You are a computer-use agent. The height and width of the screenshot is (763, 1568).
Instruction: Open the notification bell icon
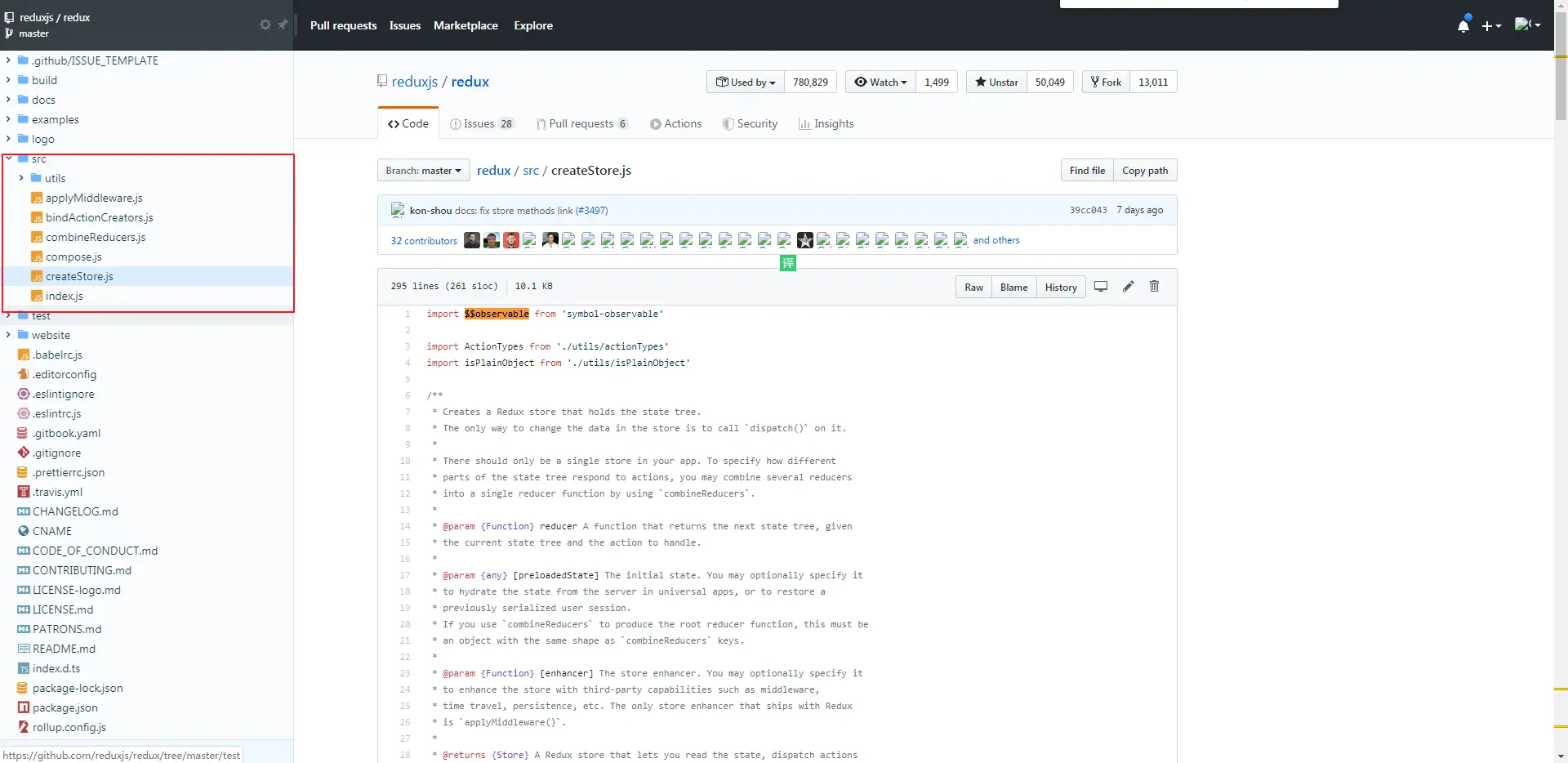[x=1464, y=25]
